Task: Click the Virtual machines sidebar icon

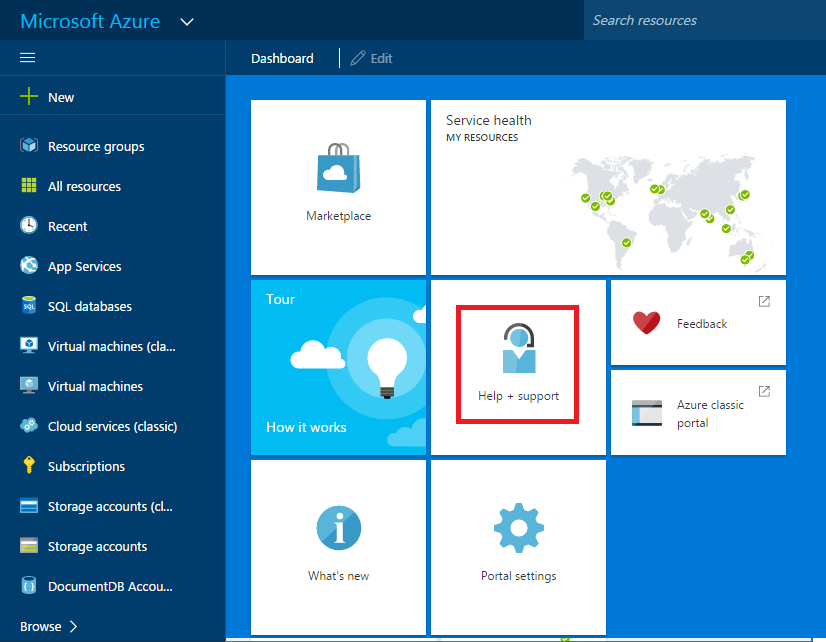Action: pos(28,386)
